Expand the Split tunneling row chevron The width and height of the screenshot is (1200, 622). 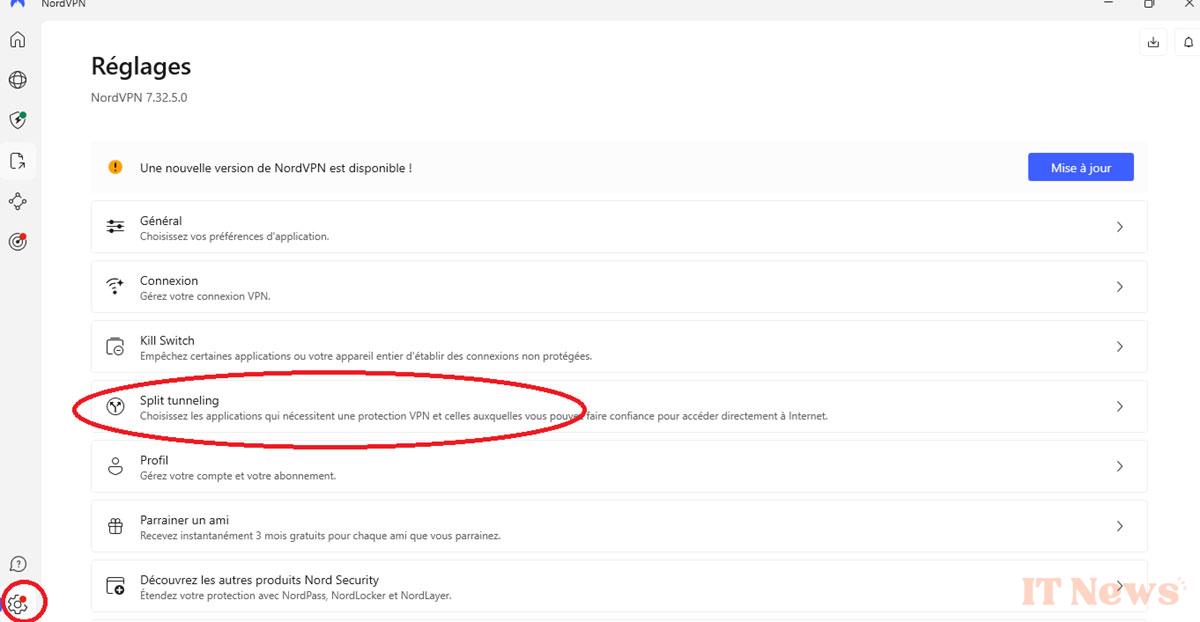[1120, 407]
